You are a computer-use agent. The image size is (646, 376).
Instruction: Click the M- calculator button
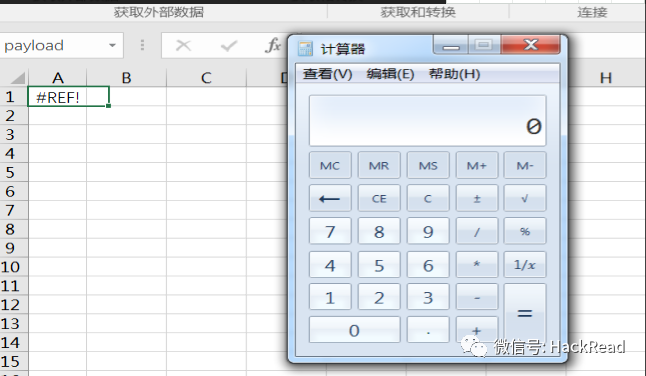pos(525,165)
